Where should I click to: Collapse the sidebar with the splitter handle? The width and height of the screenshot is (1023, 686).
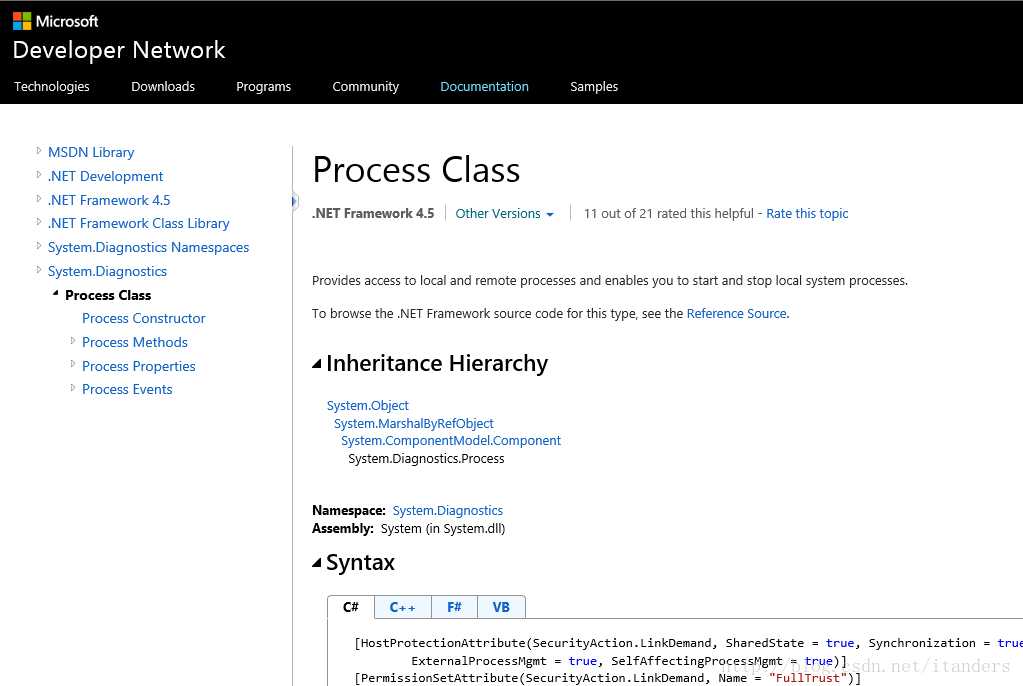tap(294, 201)
